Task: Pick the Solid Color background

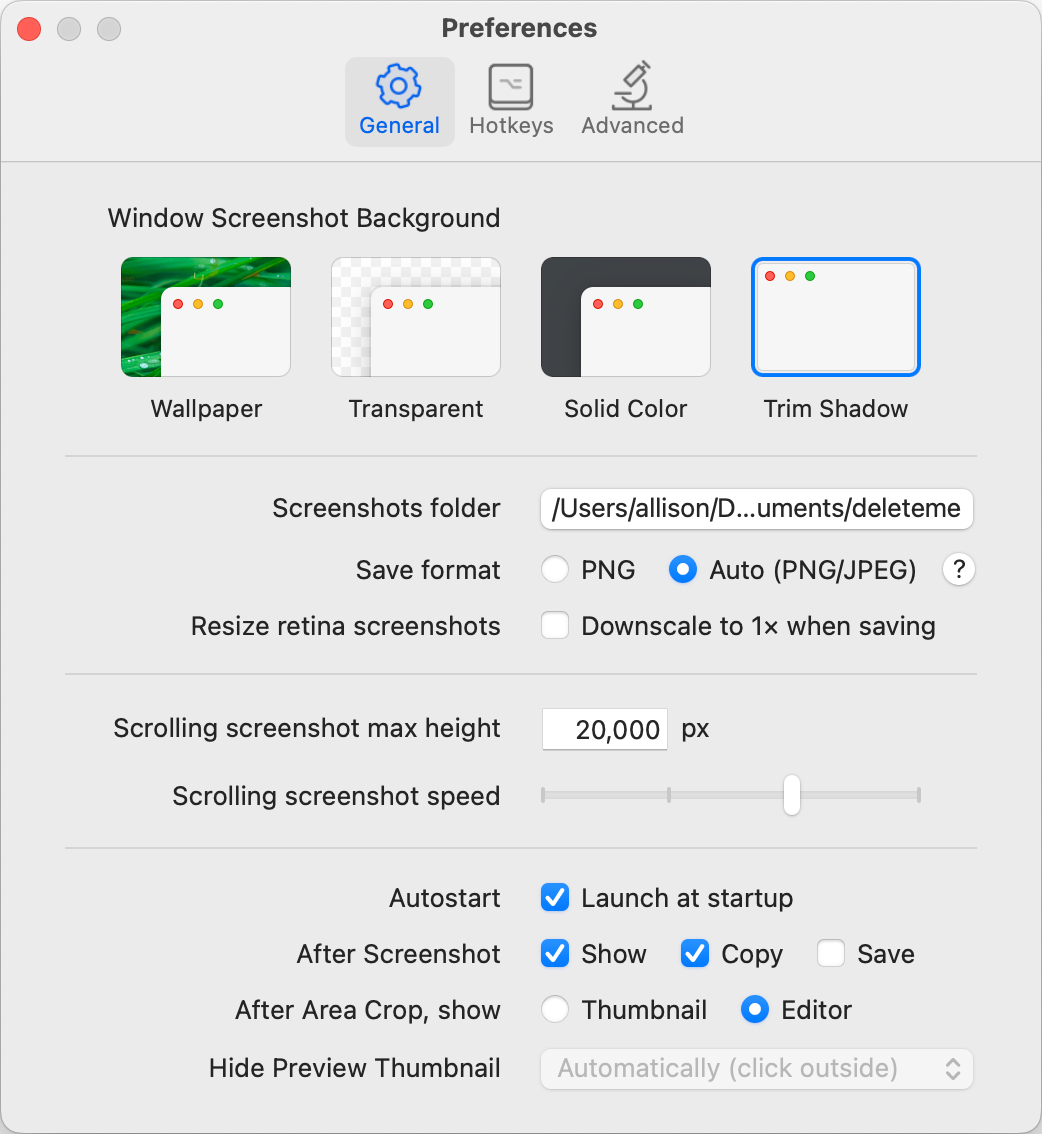Action: tap(626, 317)
